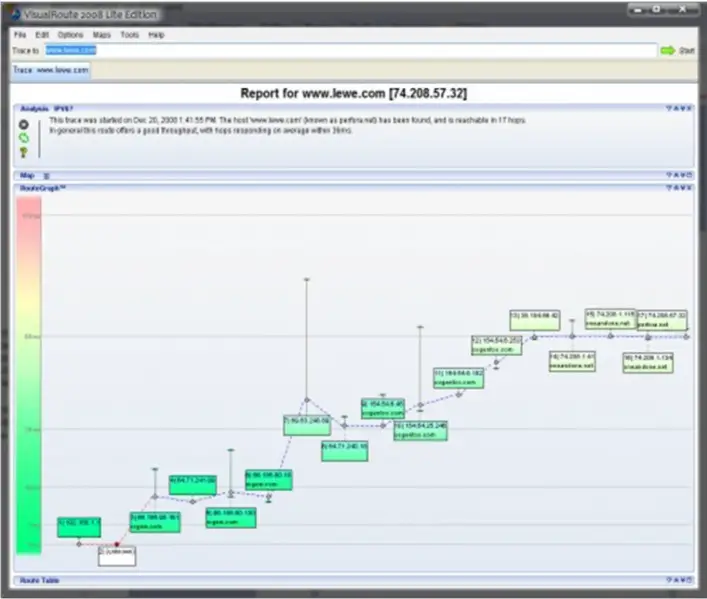Click the 'Trace to' label
Viewport: 707px width, 599px height.
pyautogui.click(x=26, y=51)
